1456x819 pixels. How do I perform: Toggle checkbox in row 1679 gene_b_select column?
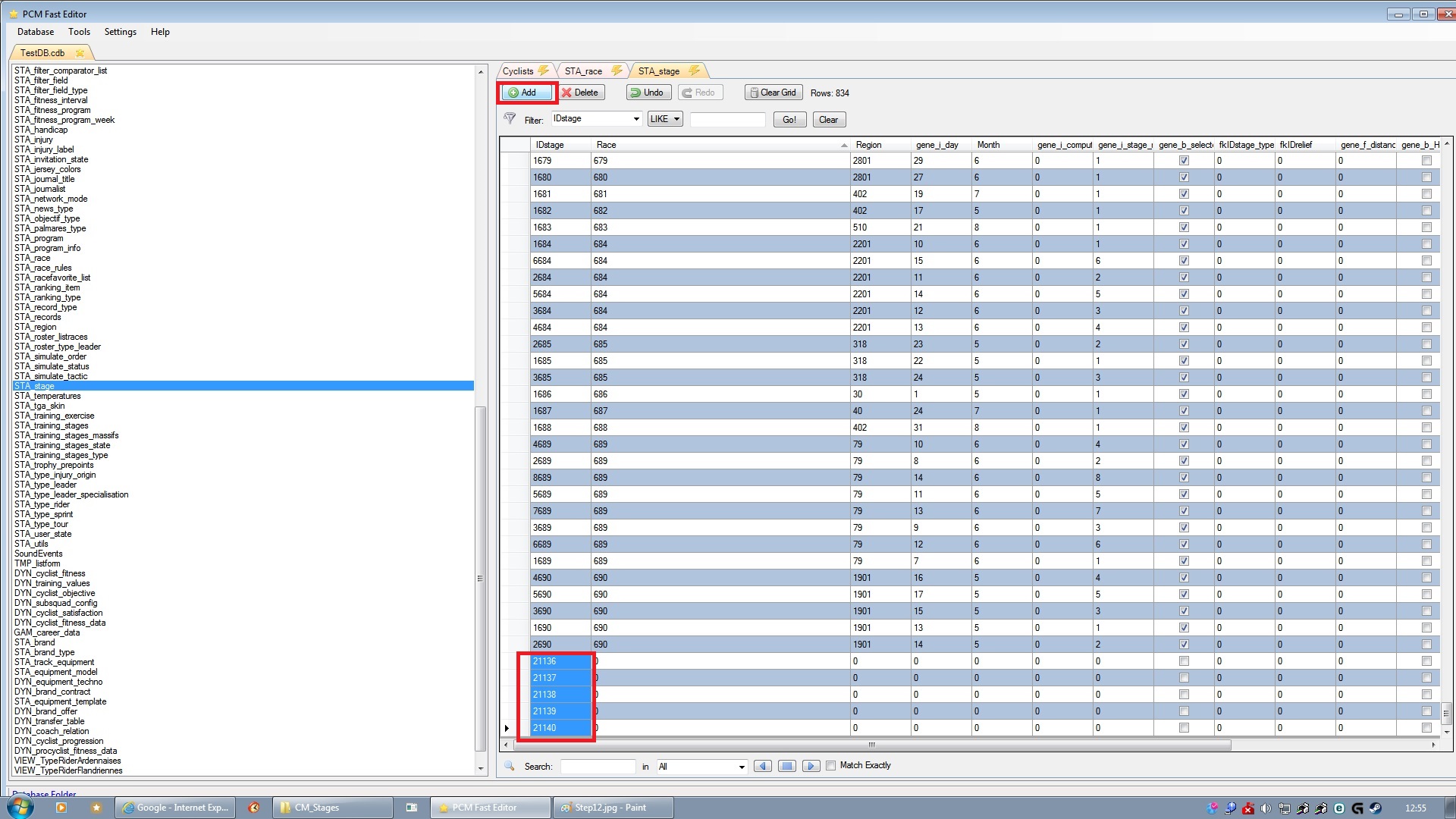pyautogui.click(x=1184, y=160)
